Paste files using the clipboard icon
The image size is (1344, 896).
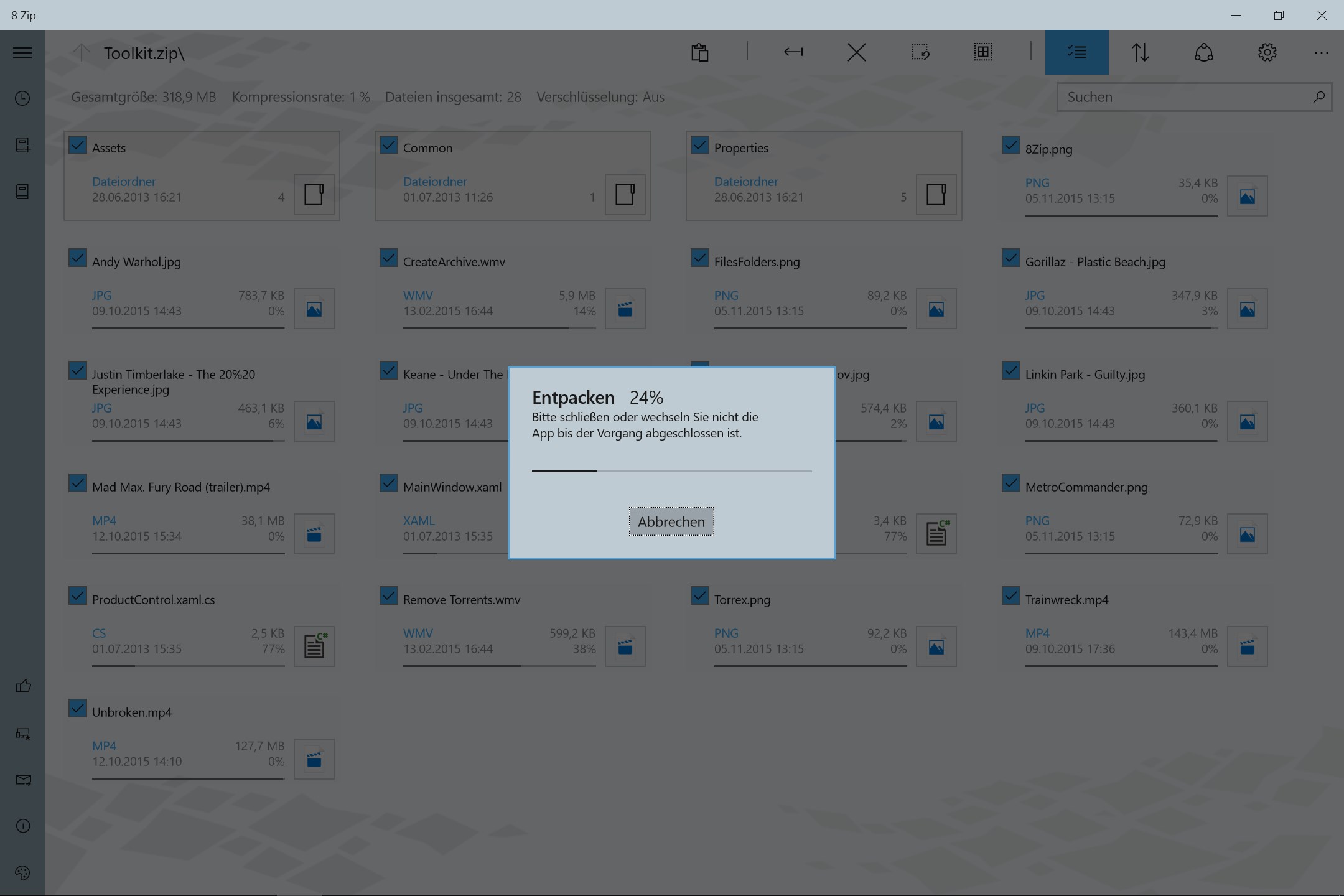(x=701, y=52)
